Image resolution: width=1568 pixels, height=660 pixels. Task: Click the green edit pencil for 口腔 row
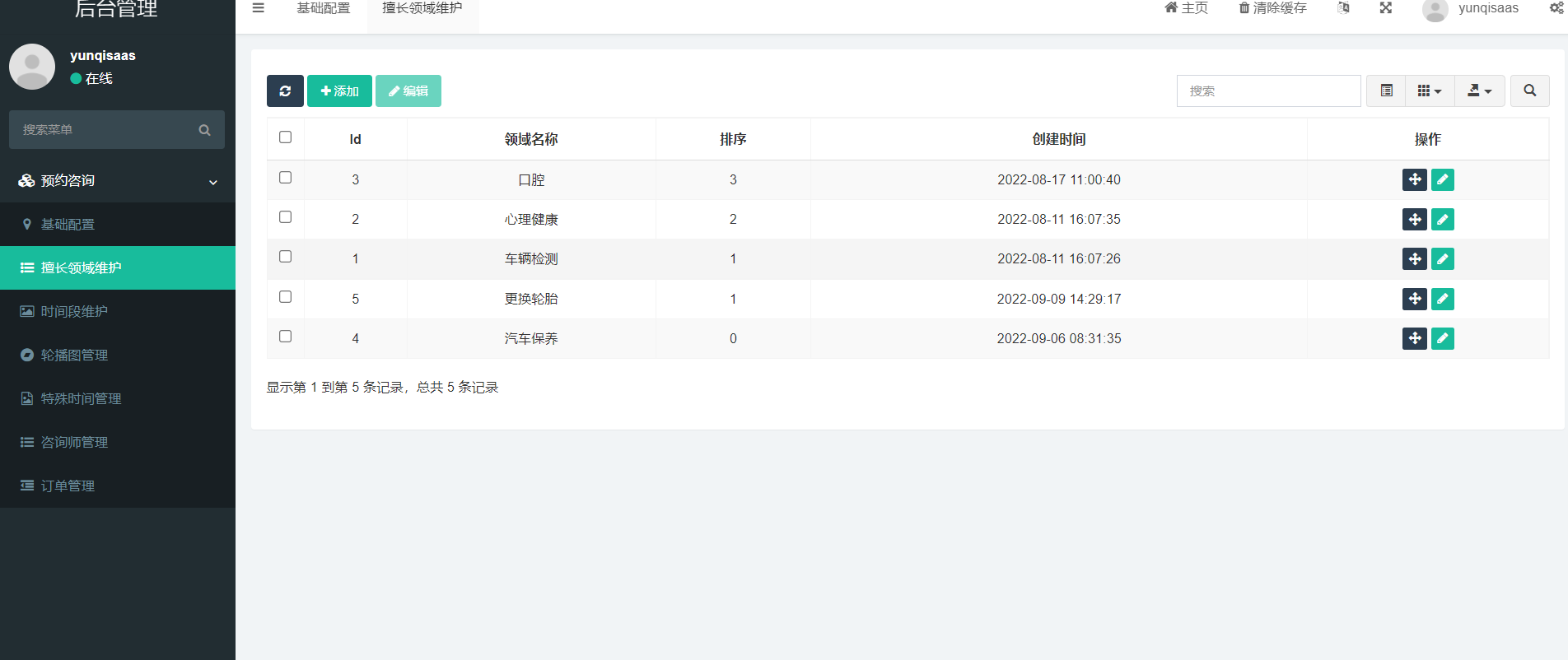coord(1442,179)
